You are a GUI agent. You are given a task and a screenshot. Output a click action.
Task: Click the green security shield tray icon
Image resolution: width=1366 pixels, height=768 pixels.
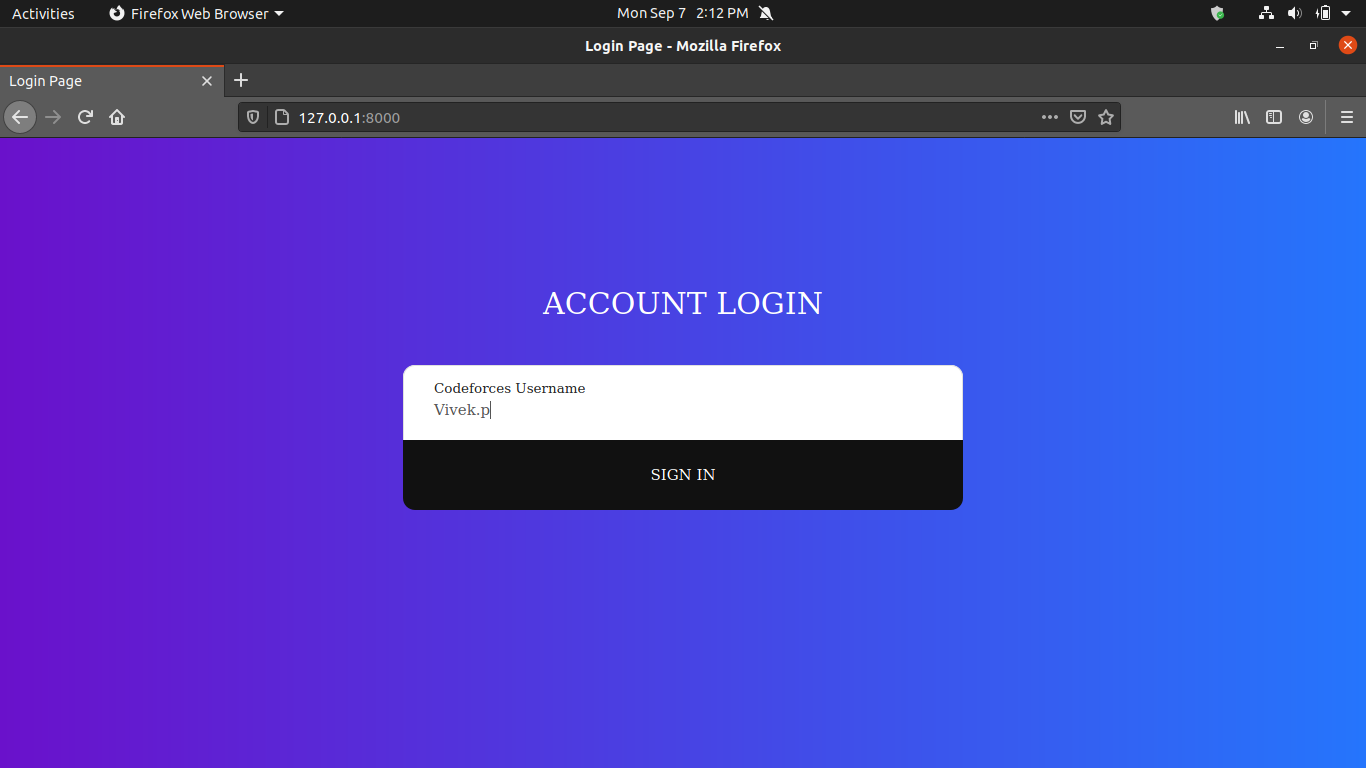[x=1217, y=13]
